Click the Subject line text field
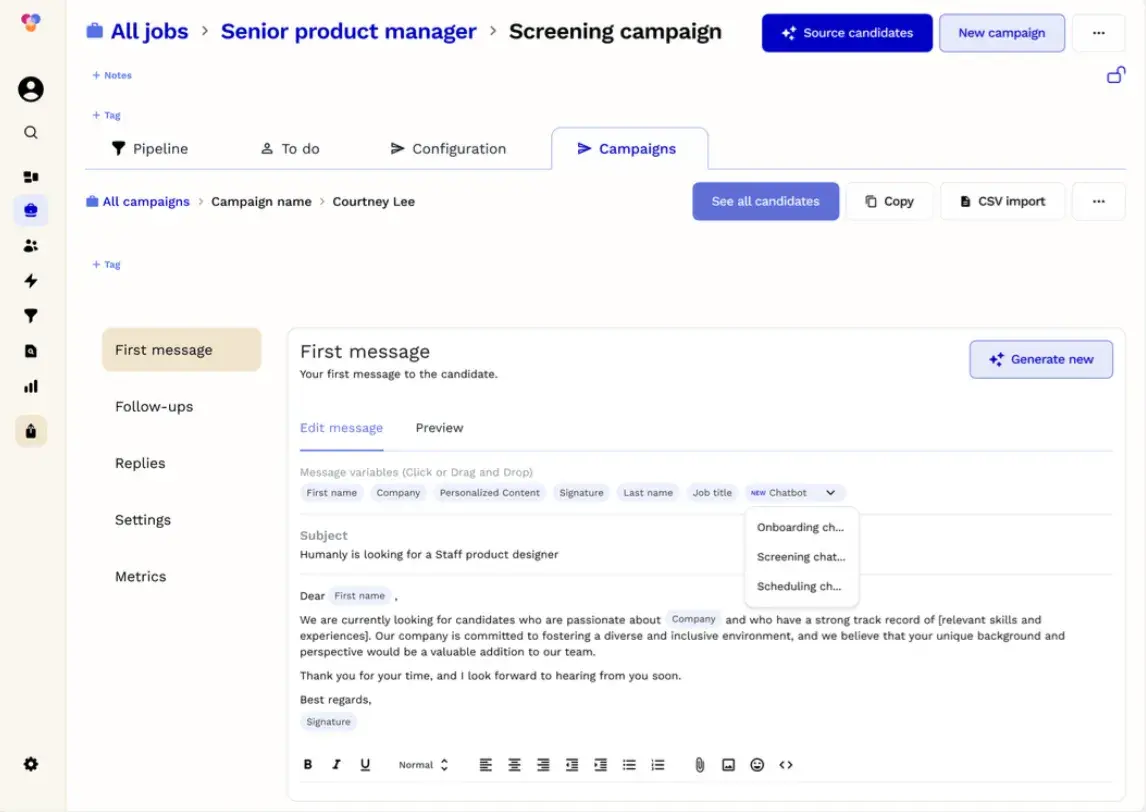1146x812 pixels. point(429,554)
